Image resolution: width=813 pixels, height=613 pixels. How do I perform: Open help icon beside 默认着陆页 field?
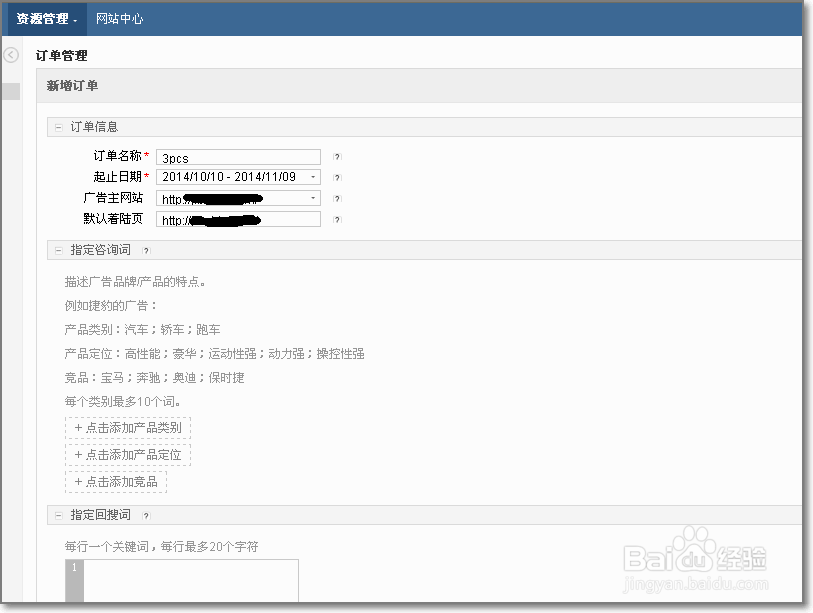tap(337, 220)
